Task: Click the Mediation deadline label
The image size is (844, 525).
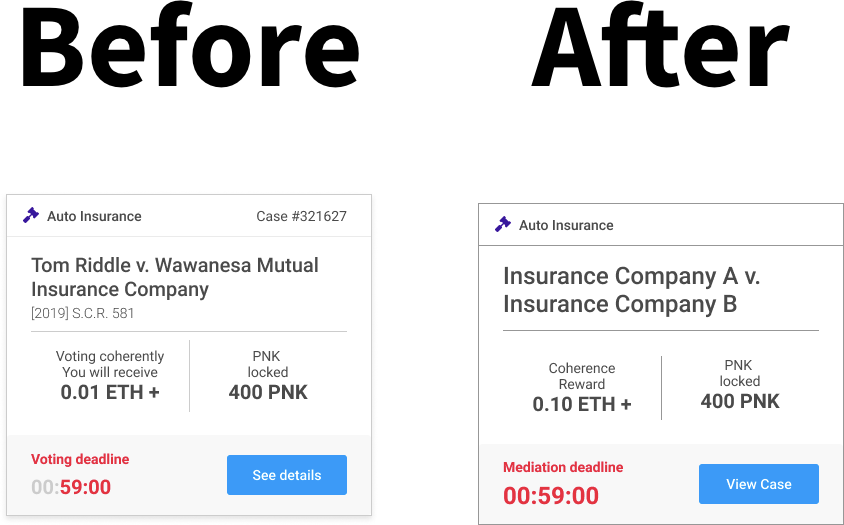Action: (x=563, y=467)
